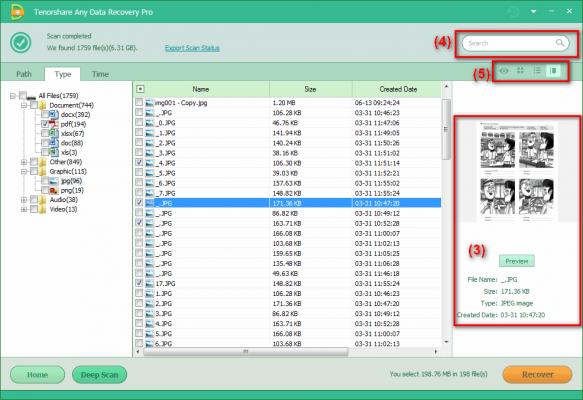This screenshot has width=583, height=400.
Task: Check the img001 - Copy.jpg checkbox
Action: click(x=139, y=102)
